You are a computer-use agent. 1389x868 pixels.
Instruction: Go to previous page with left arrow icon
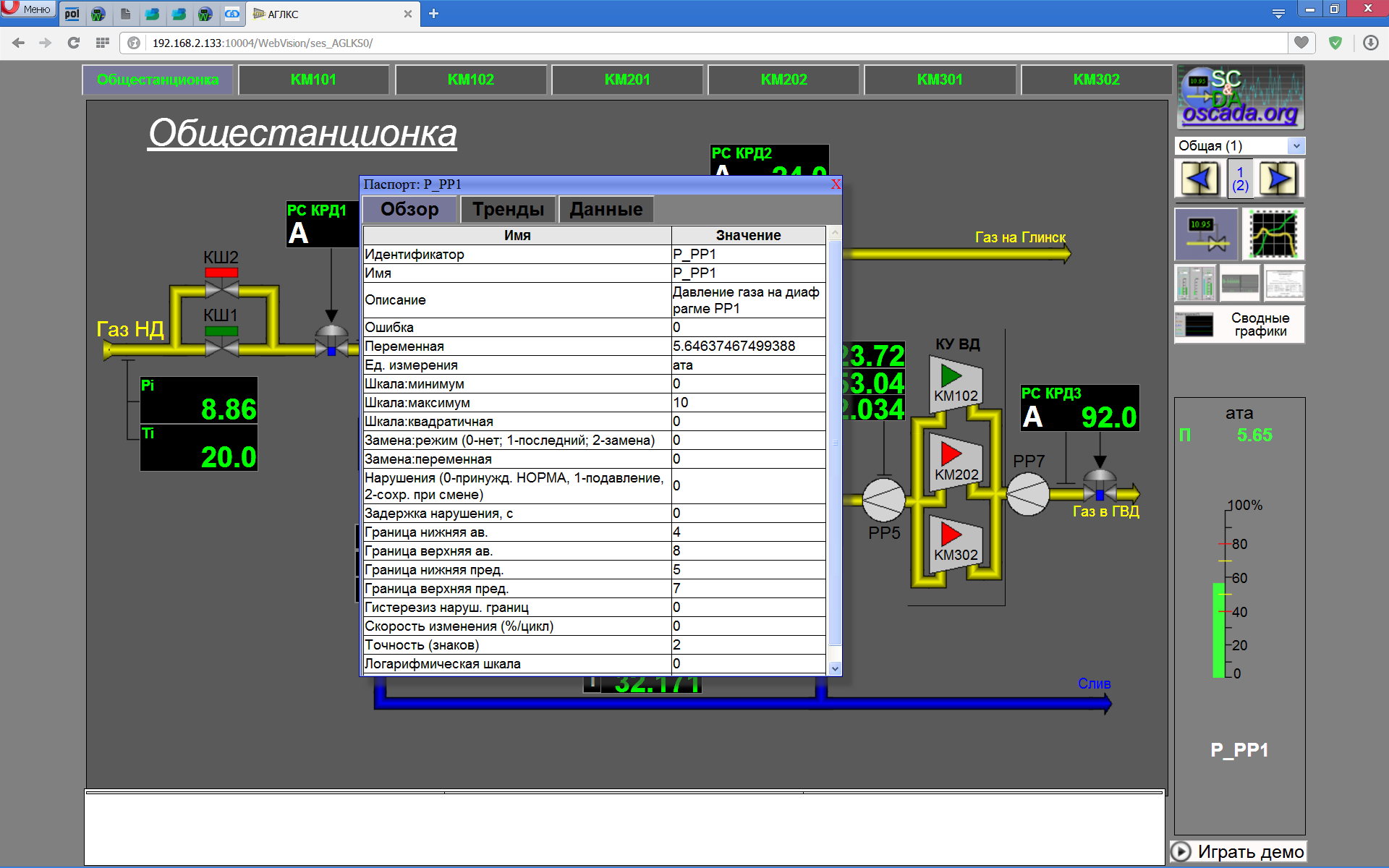point(1199,178)
